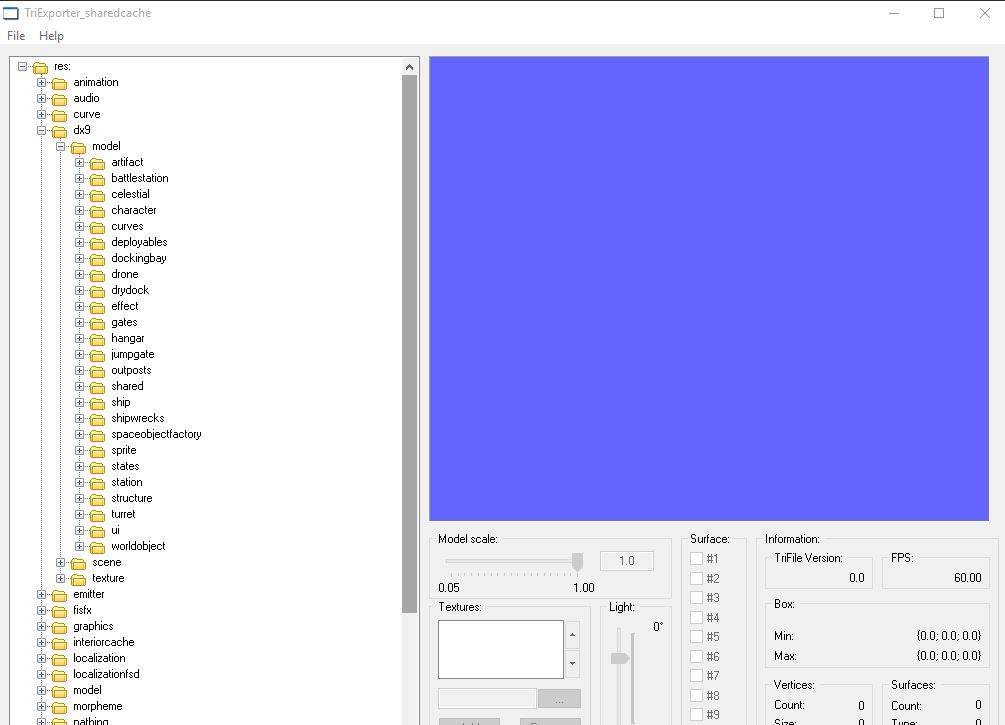Click the states folder icon
1005x725 pixels.
97,467
